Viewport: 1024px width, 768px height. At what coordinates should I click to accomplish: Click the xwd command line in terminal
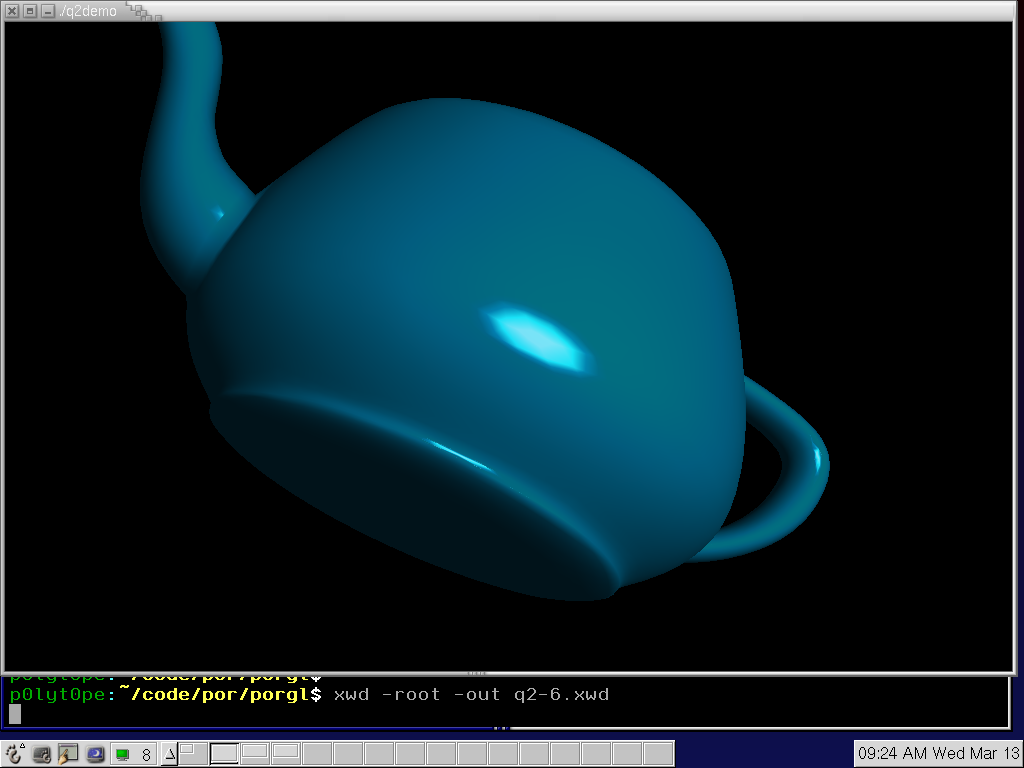(470, 694)
